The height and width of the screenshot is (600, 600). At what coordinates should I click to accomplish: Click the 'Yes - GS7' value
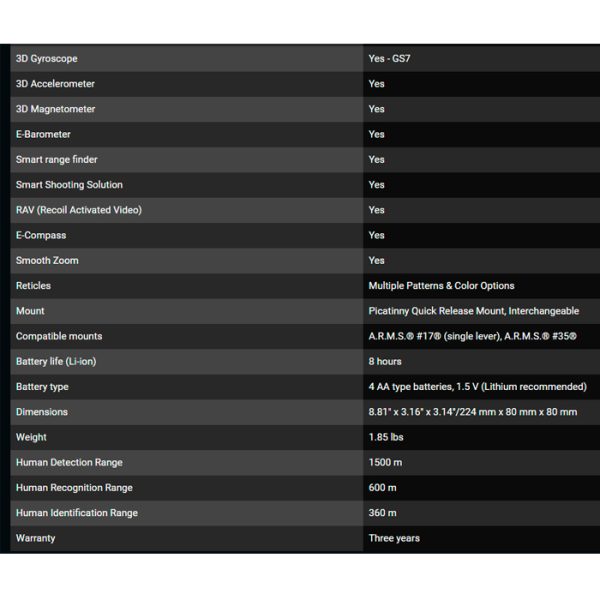click(389, 59)
